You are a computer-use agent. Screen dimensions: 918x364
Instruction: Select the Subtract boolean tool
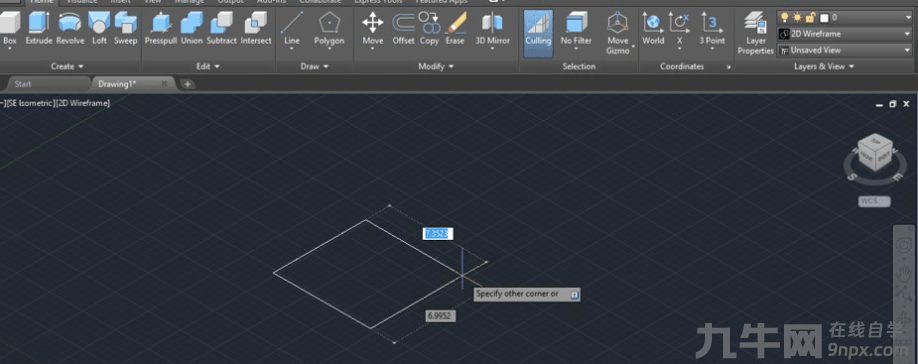[221, 28]
